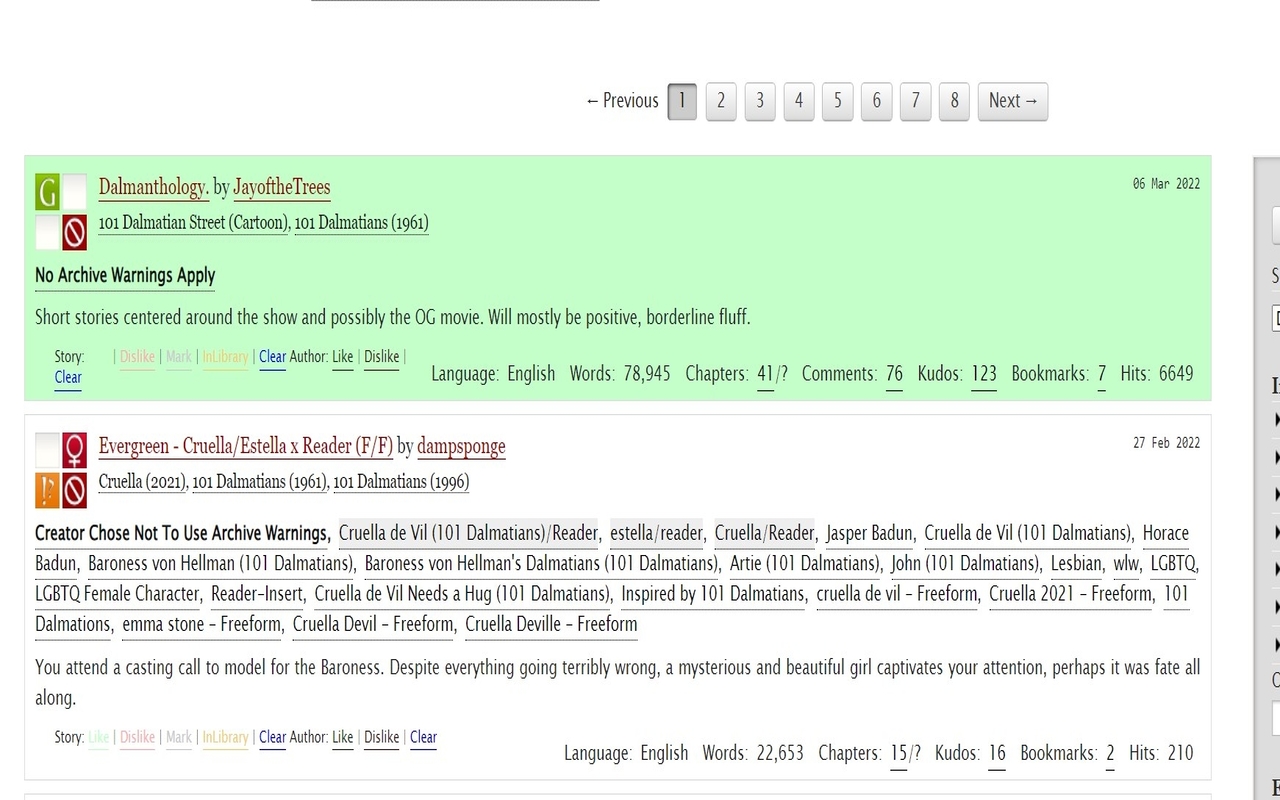
Task: Click the General rating icon for Dalmanthology
Action: (x=47, y=191)
